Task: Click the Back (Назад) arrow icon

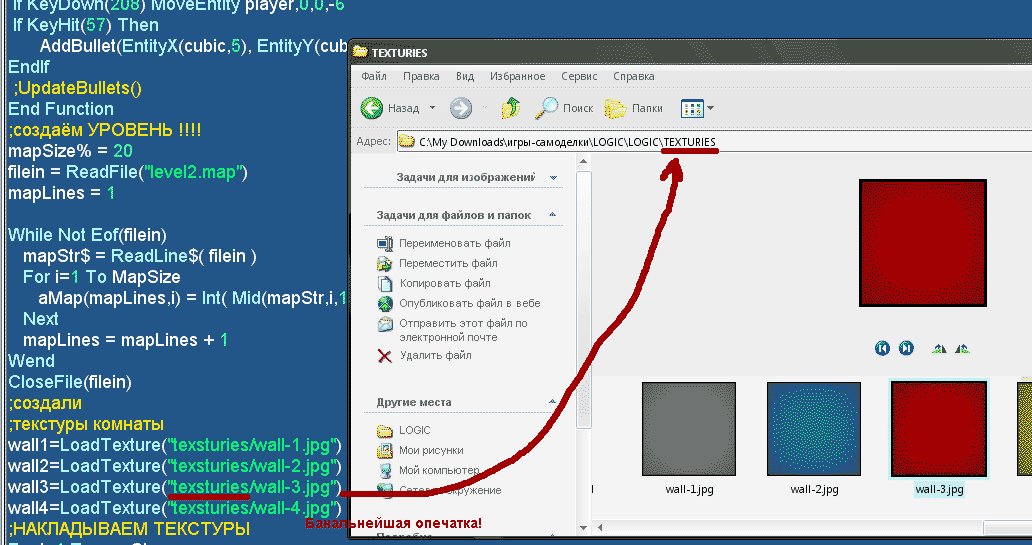Action: (x=372, y=108)
